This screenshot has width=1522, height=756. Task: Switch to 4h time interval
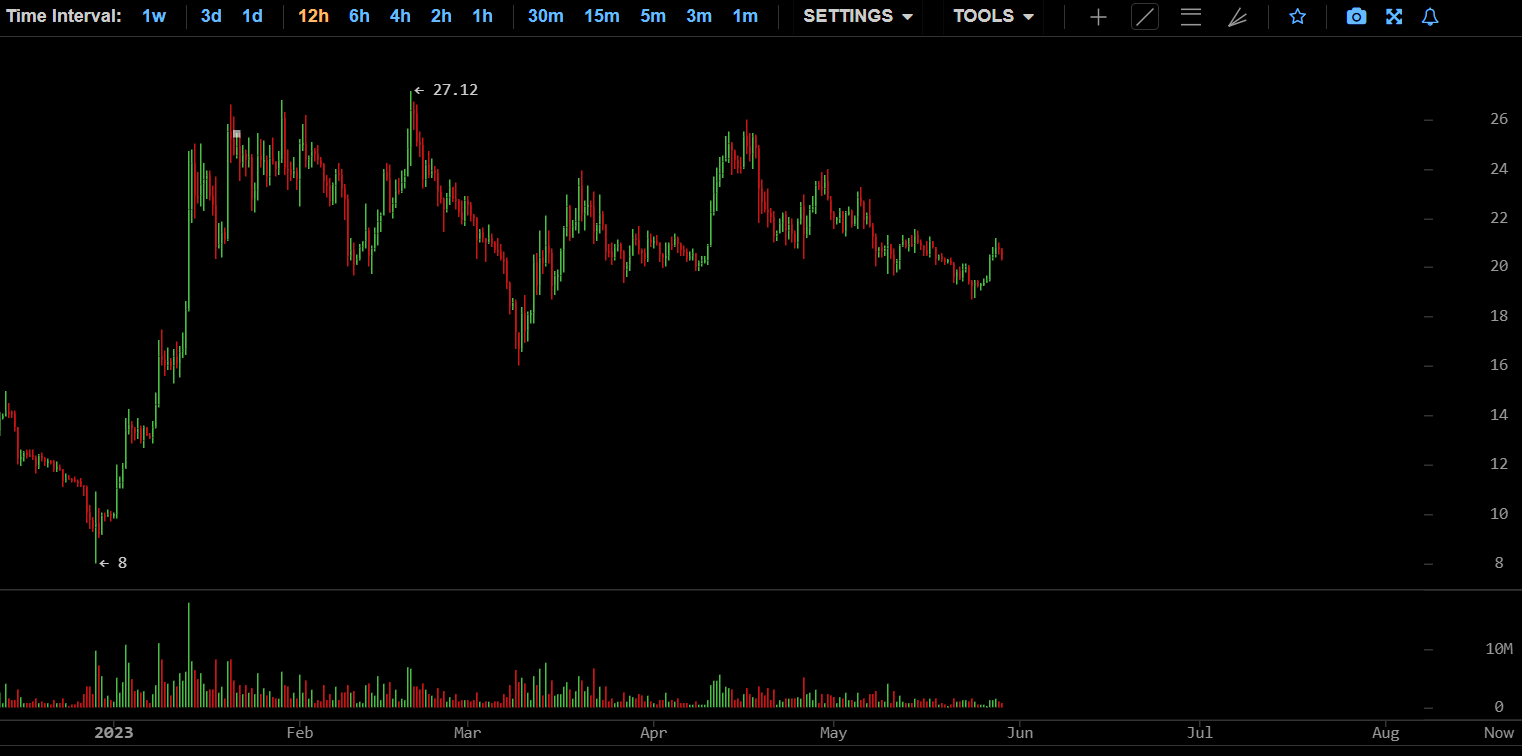click(x=400, y=16)
